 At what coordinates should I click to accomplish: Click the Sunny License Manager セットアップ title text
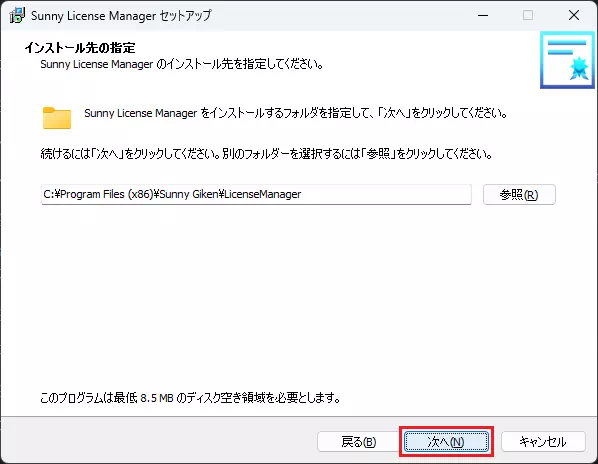[x=121, y=16]
